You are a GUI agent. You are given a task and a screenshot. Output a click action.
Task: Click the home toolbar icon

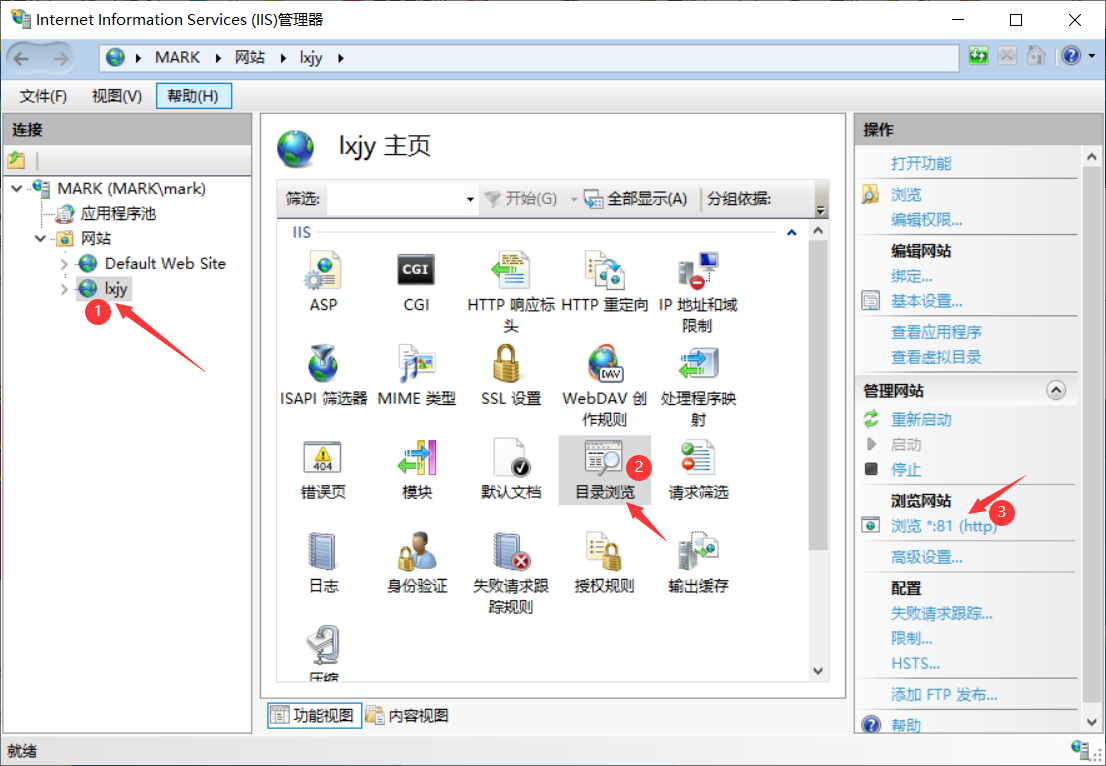(1036, 56)
